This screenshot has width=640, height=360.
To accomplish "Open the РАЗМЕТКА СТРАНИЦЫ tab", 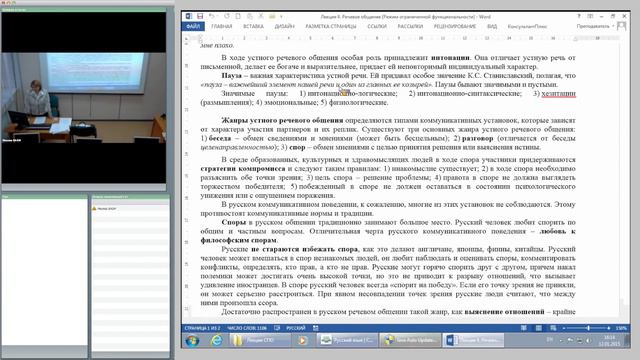I will click(x=331, y=27).
